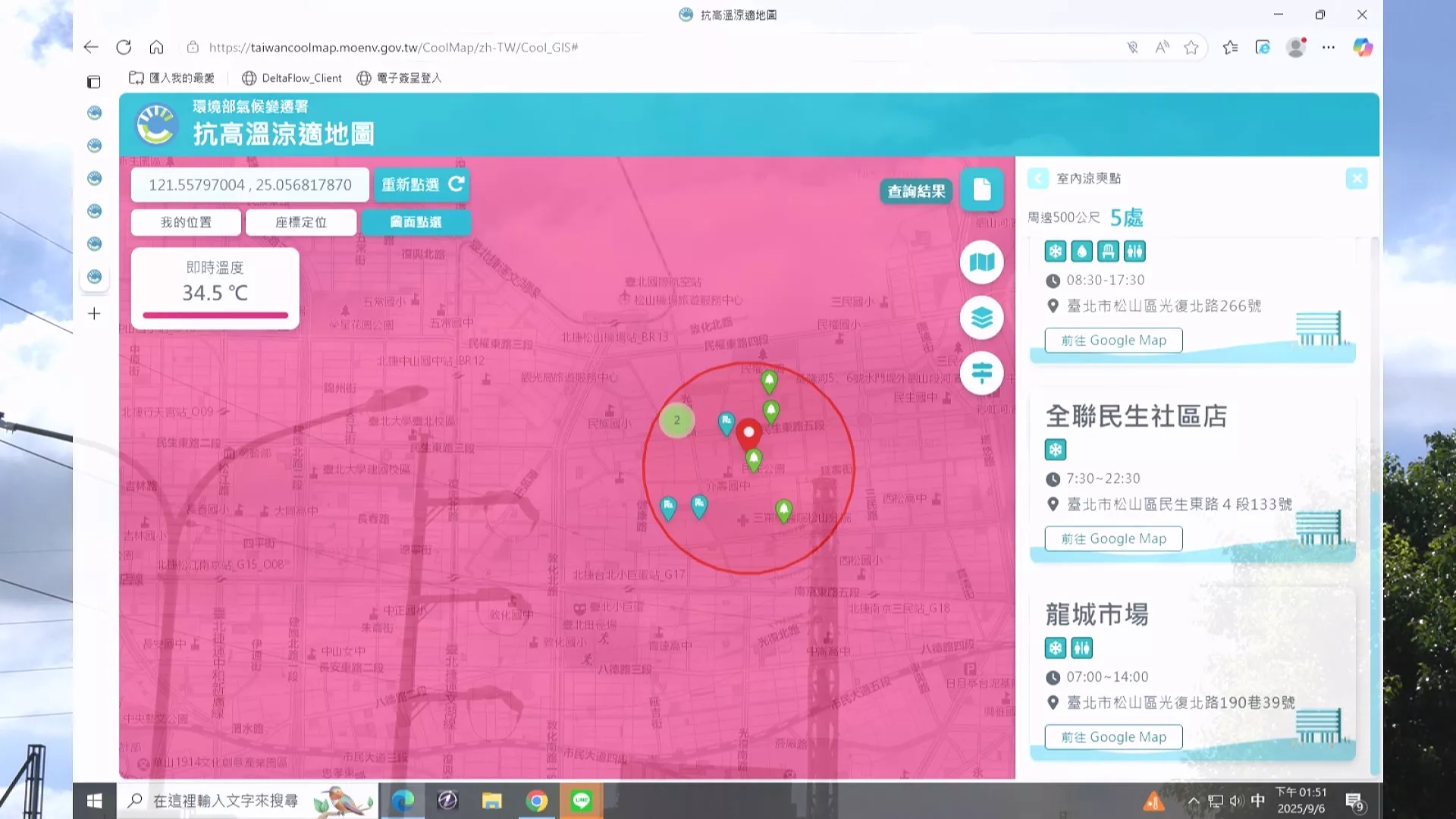Click the coordinates input field
The height and width of the screenshot is (819, 1456).
(x=250, y=185)
